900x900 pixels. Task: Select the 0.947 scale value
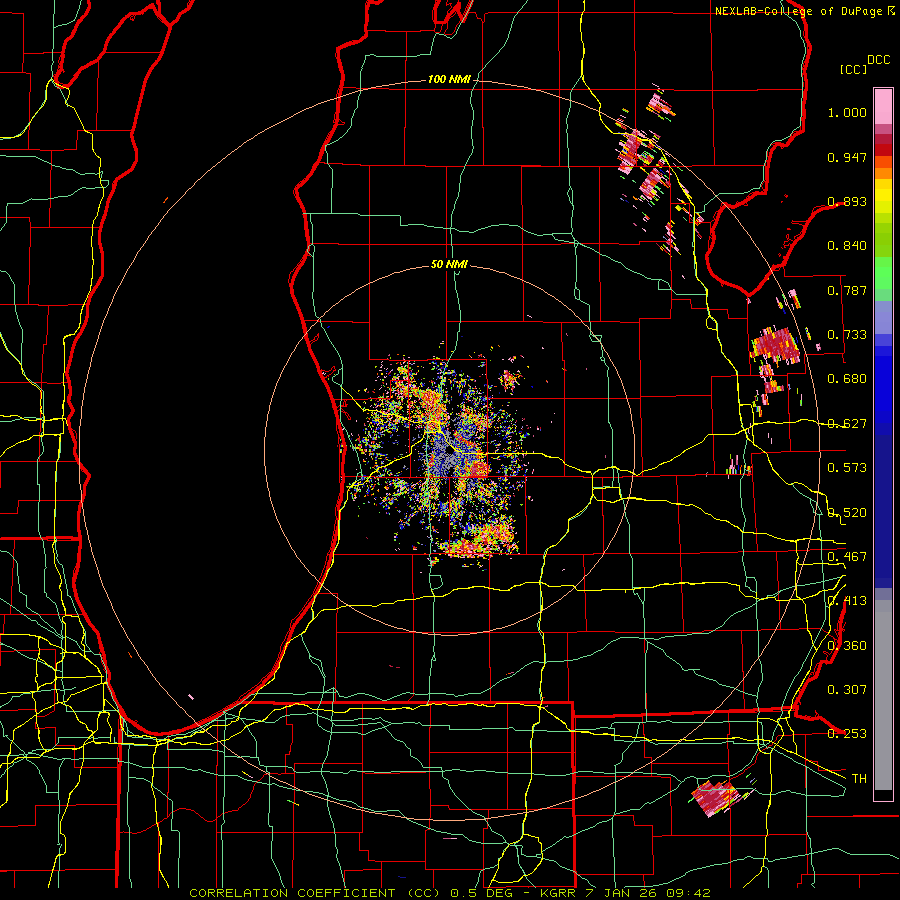click(x=847, y=157)
